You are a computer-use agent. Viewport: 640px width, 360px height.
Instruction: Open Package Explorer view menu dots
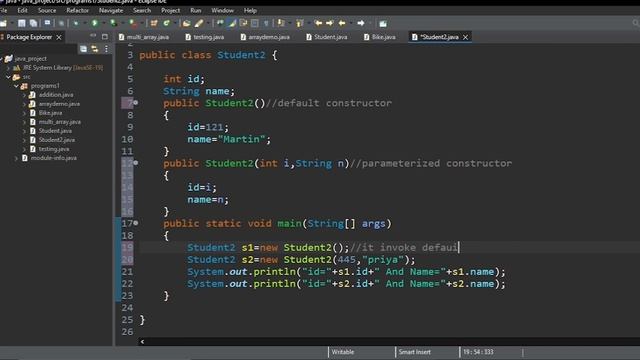tap(107, 49)
